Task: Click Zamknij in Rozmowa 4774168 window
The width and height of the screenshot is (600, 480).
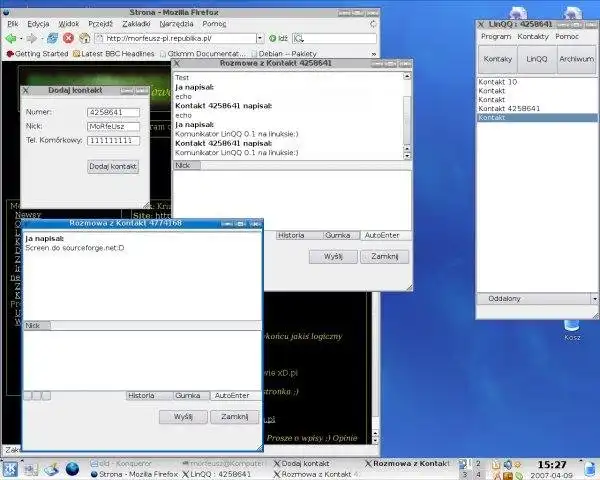Action: click(235, 416)
